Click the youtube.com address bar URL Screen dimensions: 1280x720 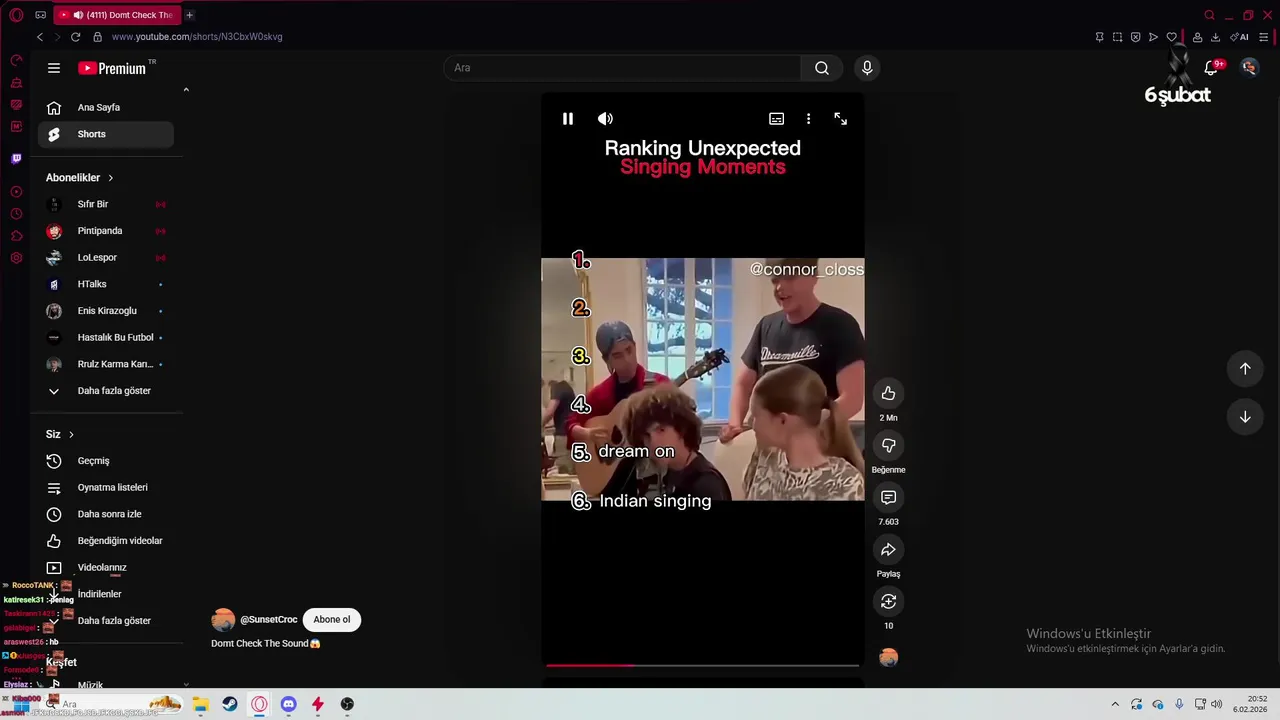(x=197, y=37)
